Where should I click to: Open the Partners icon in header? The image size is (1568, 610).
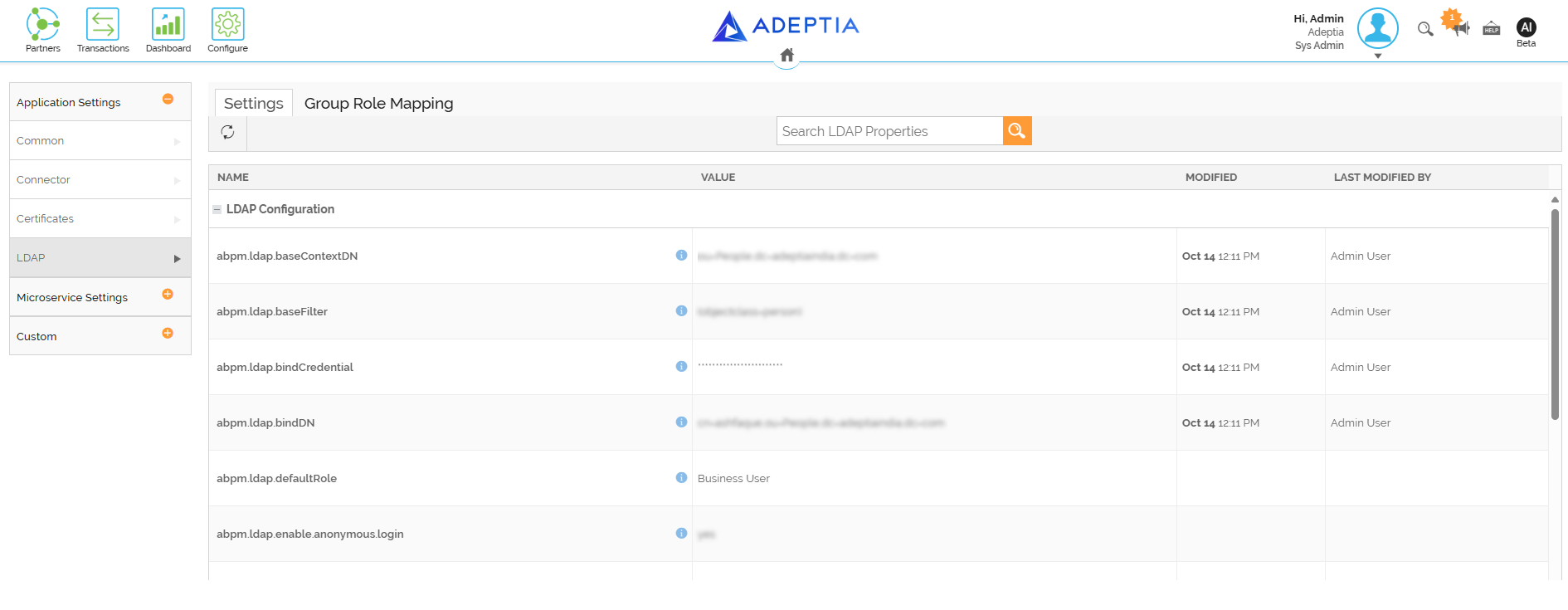click(43, 25)
